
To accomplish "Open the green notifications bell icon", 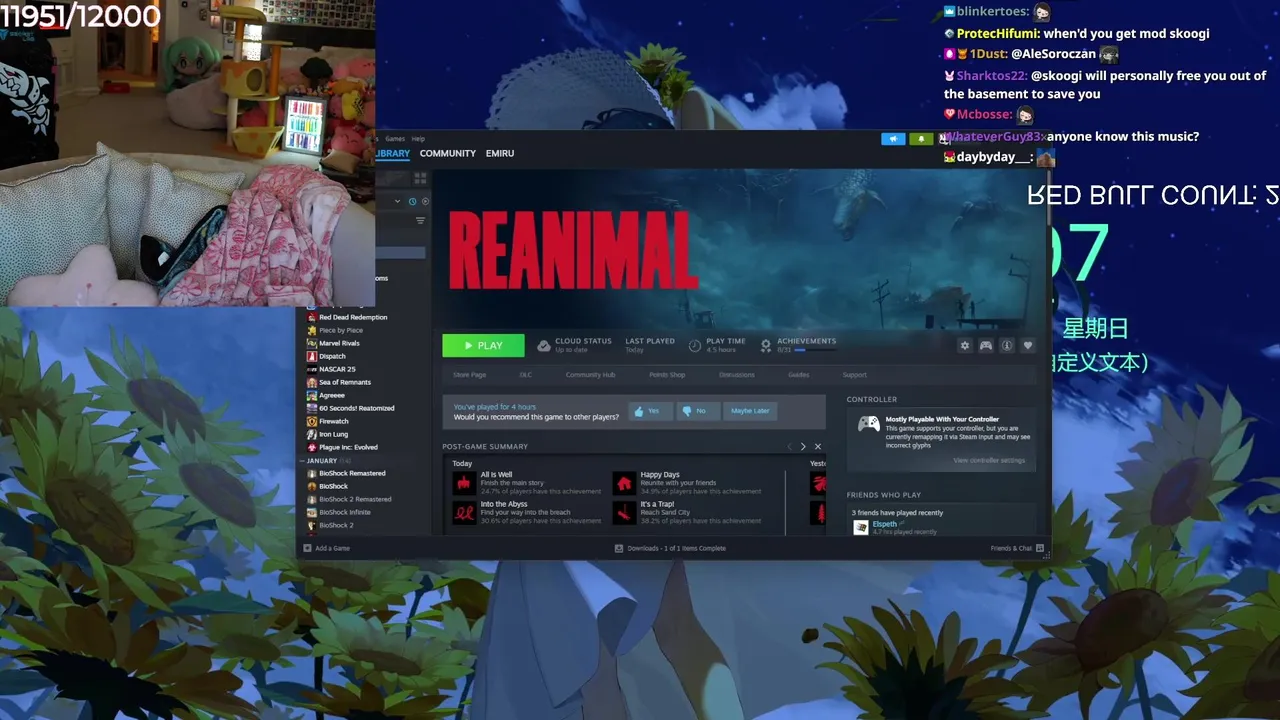I will click(921, 139).
